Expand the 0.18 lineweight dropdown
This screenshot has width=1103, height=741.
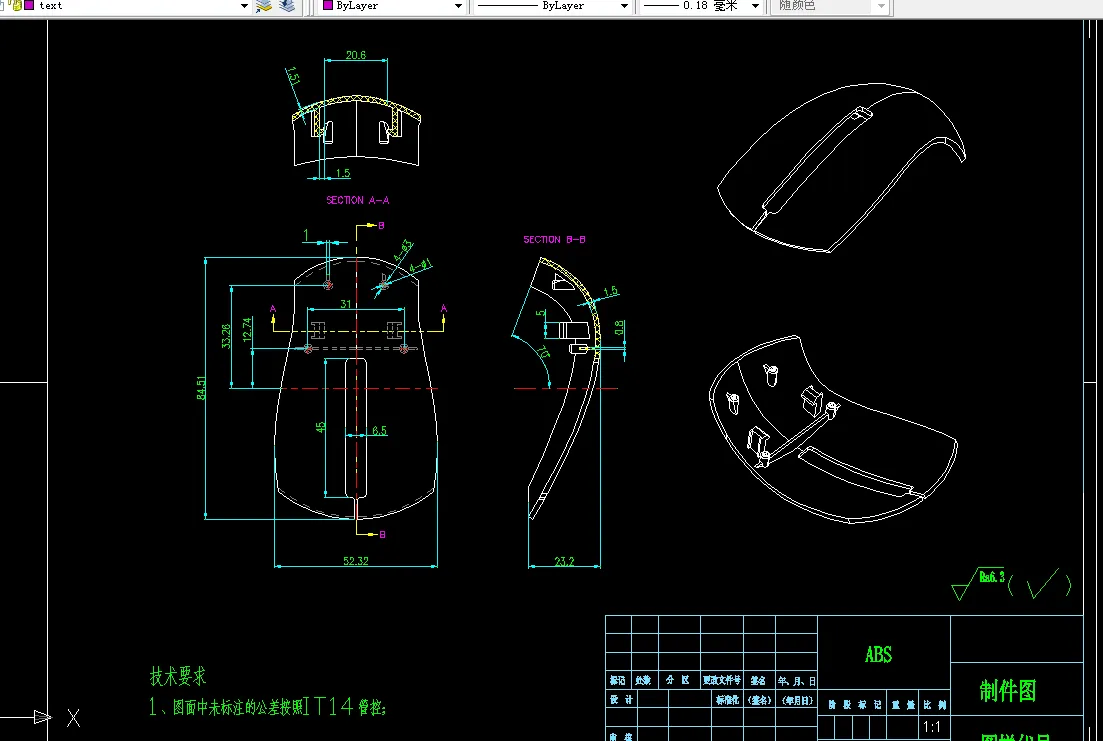coord(755,6)
